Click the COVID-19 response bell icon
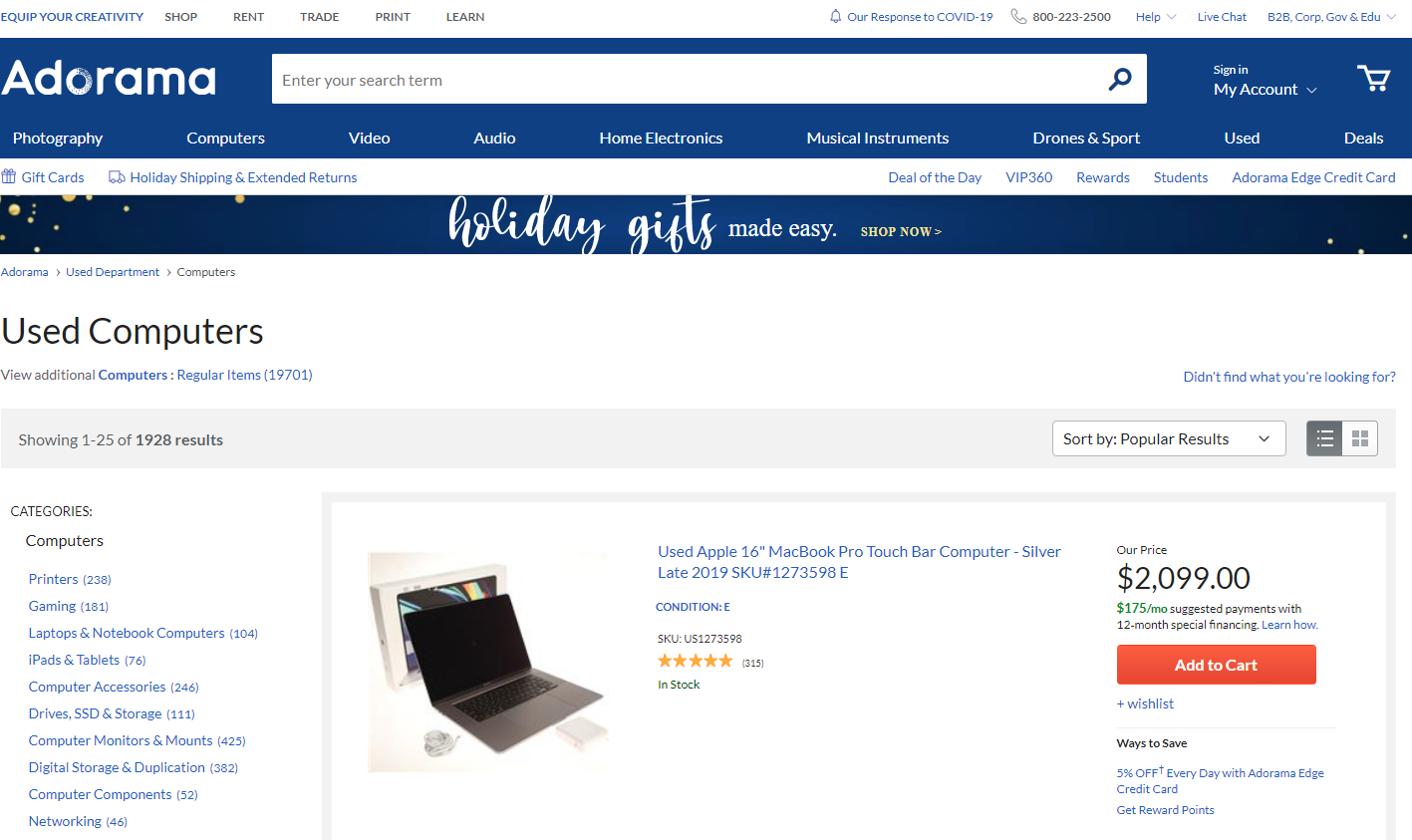 835,16
